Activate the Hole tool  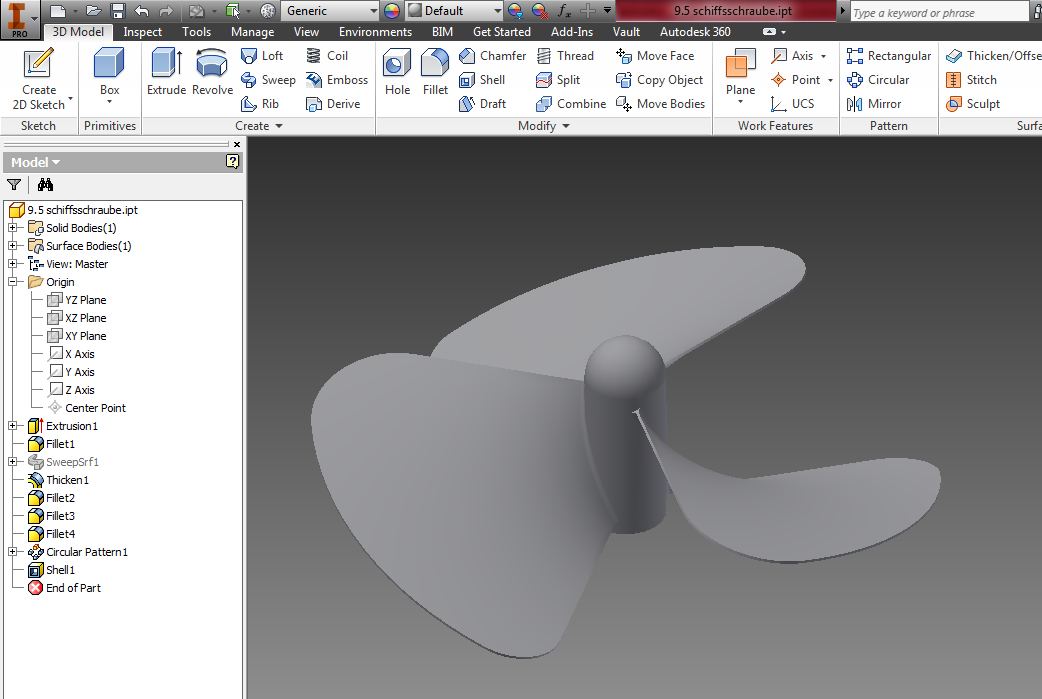click(x=397, y=72)
